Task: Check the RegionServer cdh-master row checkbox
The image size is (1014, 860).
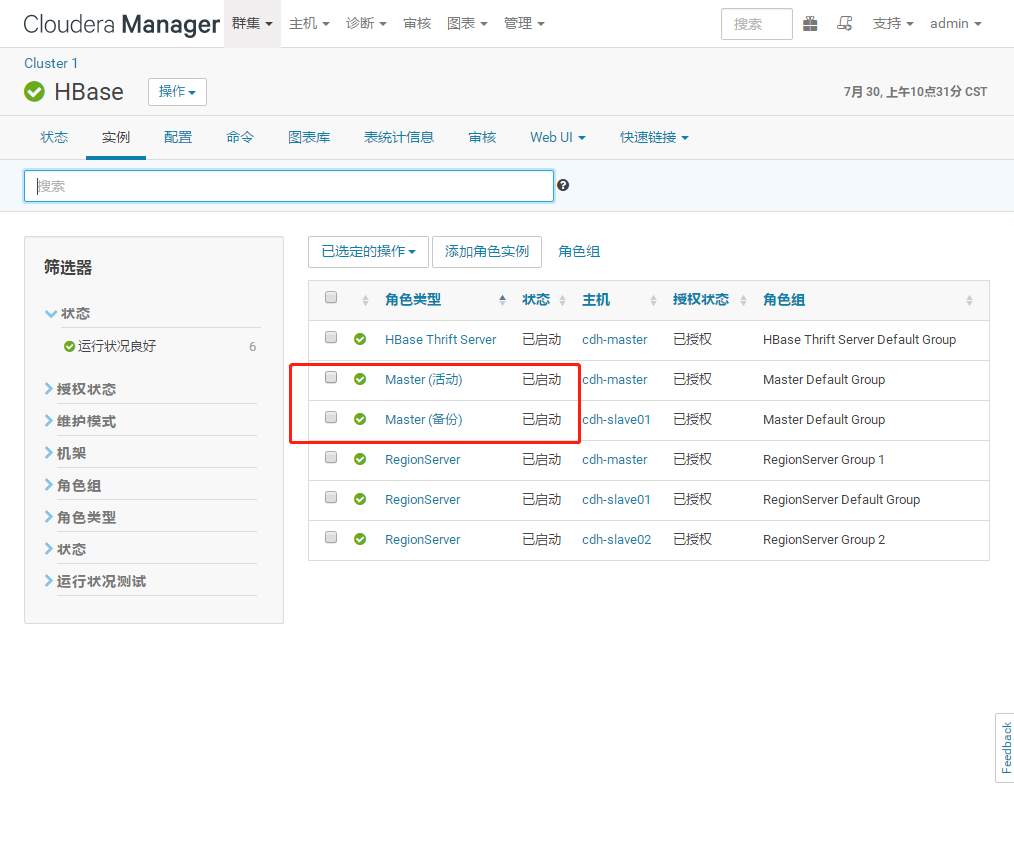Action: tap(331, 458)
